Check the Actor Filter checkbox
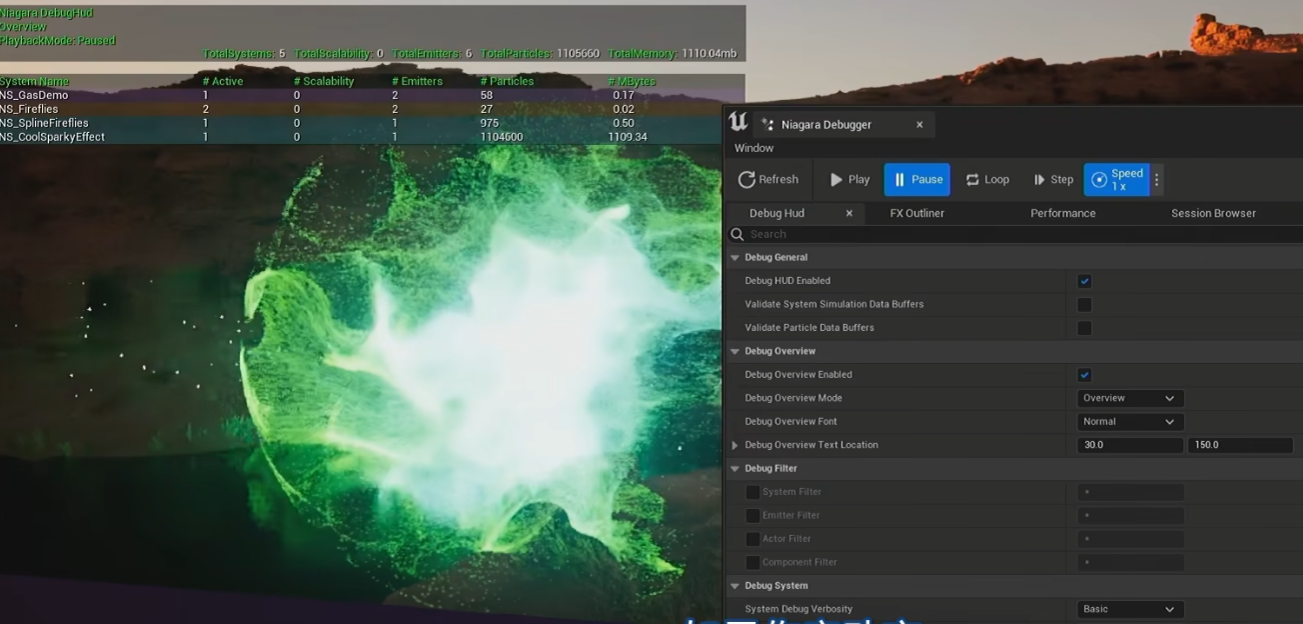This screenshot has width=1303, height=624. coord(752,539)
